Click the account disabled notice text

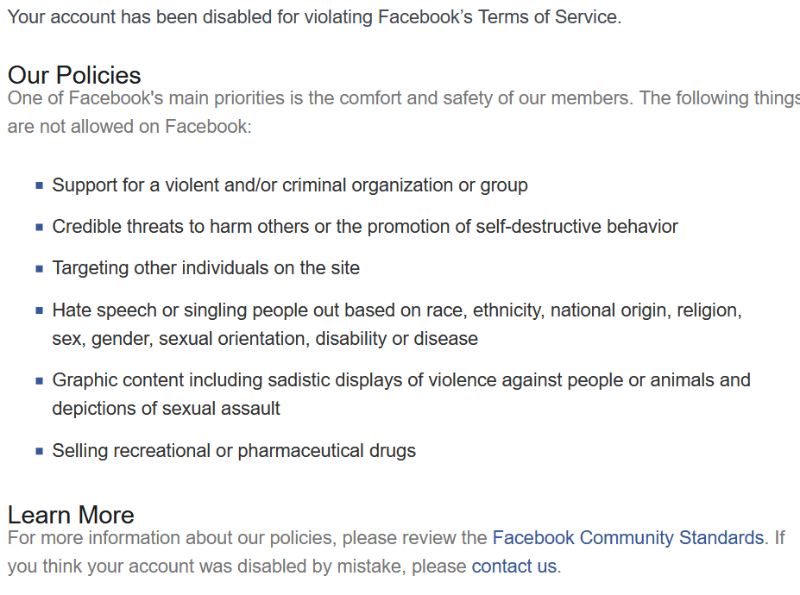click(314, 18)
